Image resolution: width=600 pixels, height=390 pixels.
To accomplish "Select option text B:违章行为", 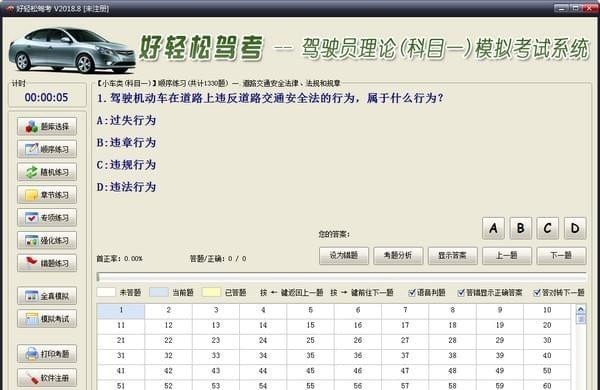I will [126, 143].
